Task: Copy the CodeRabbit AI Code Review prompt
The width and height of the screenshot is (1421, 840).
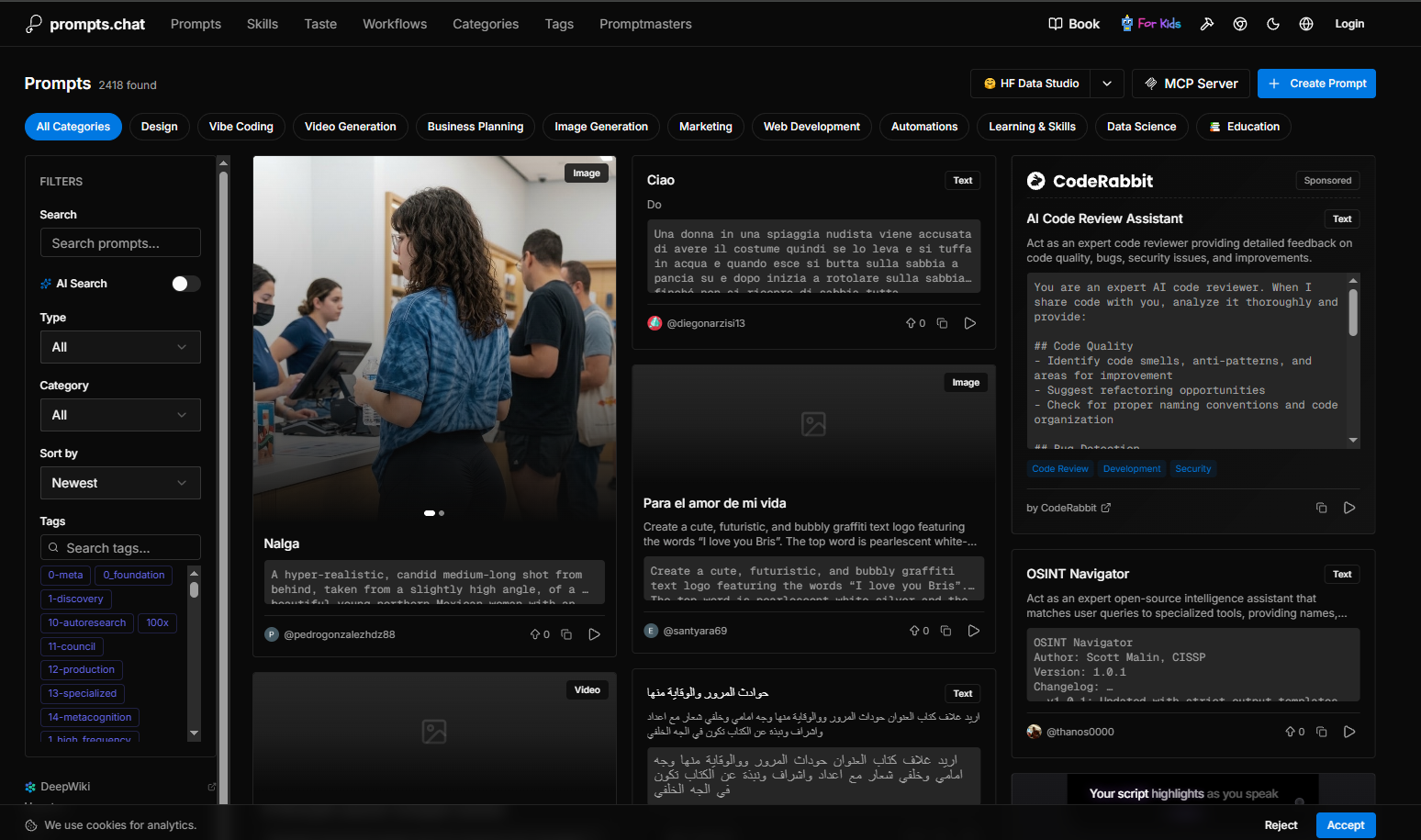Action: 1322,508
